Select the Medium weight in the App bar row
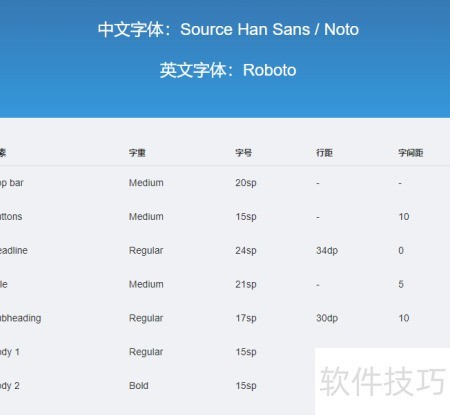 (x=146, y=183)
